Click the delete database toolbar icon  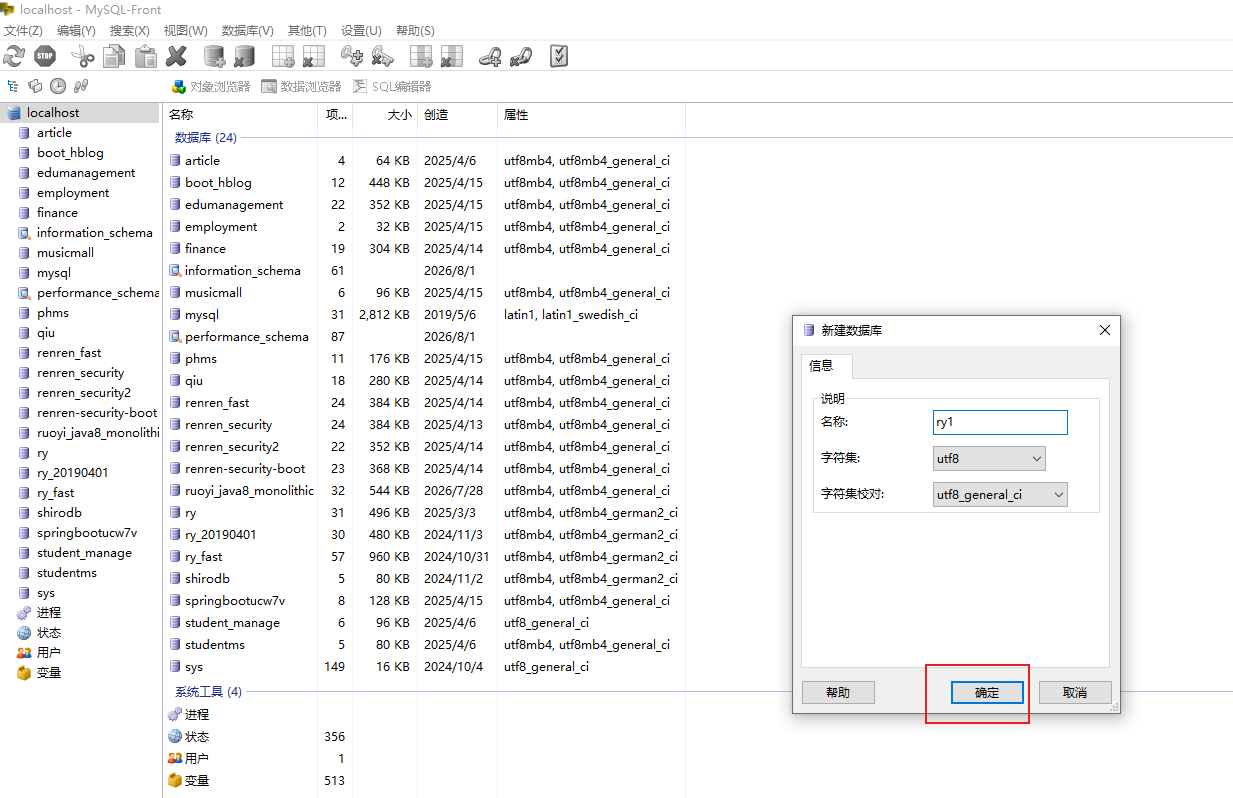(x=245, y=56)
